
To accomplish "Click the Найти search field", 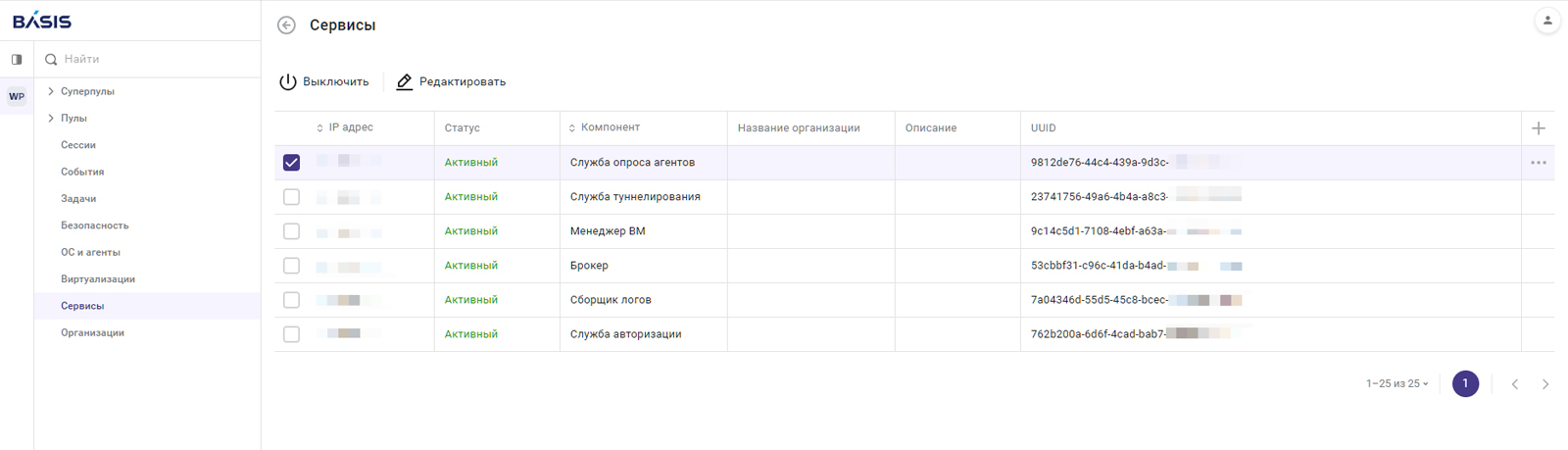I will [x=147, y=60].
